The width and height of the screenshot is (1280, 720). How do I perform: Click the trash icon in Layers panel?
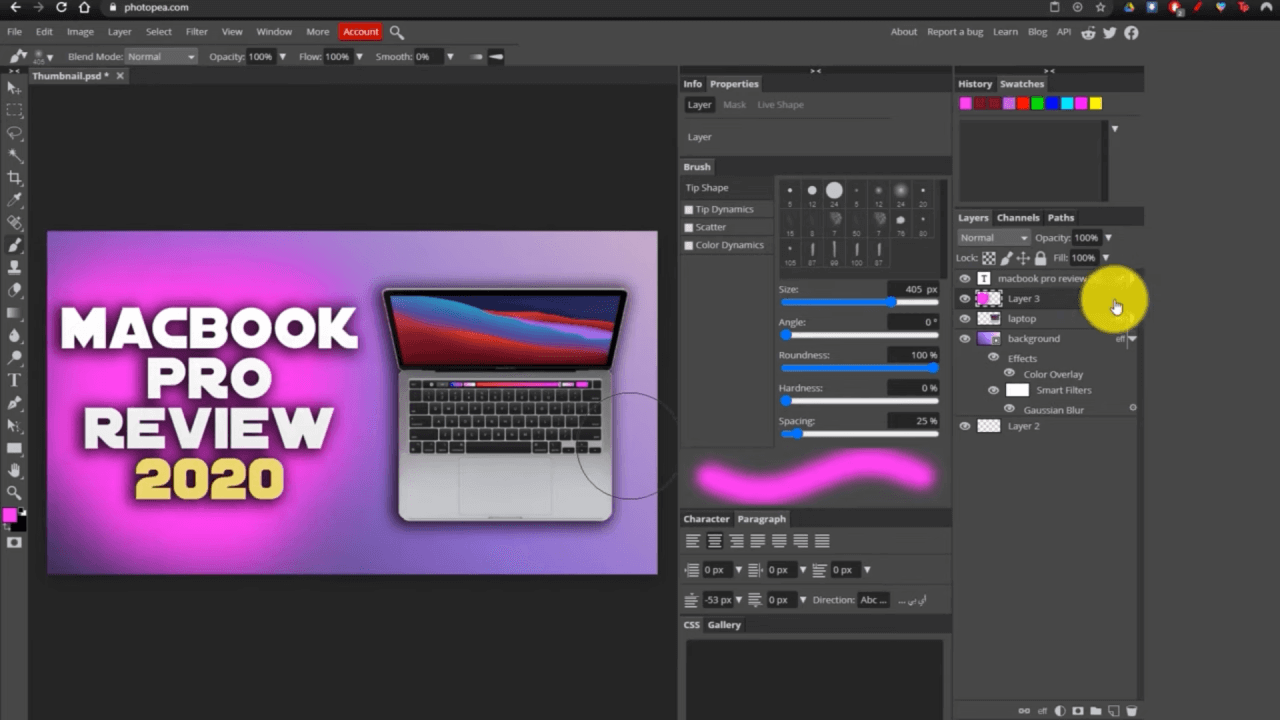point(1131,711)
